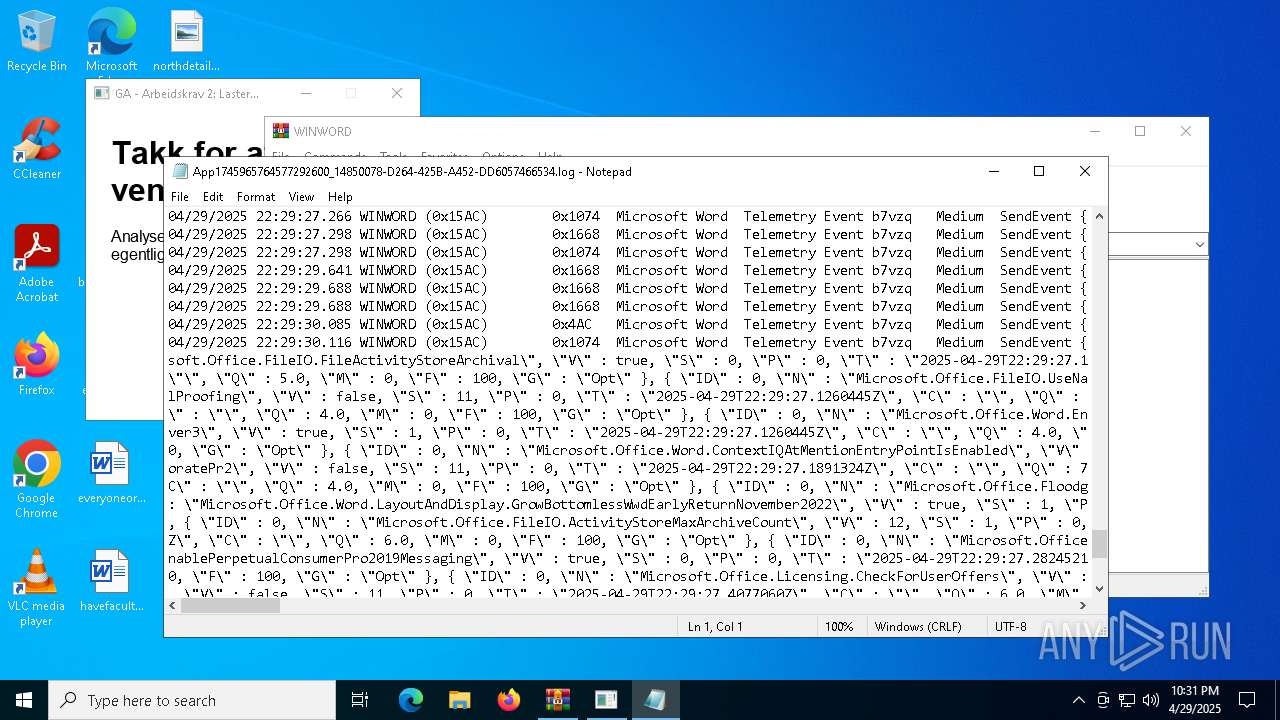Click the Ln 1, Col 1 status entry
Viewport: 1280px width, 720px height.
(x=715, y=626)
